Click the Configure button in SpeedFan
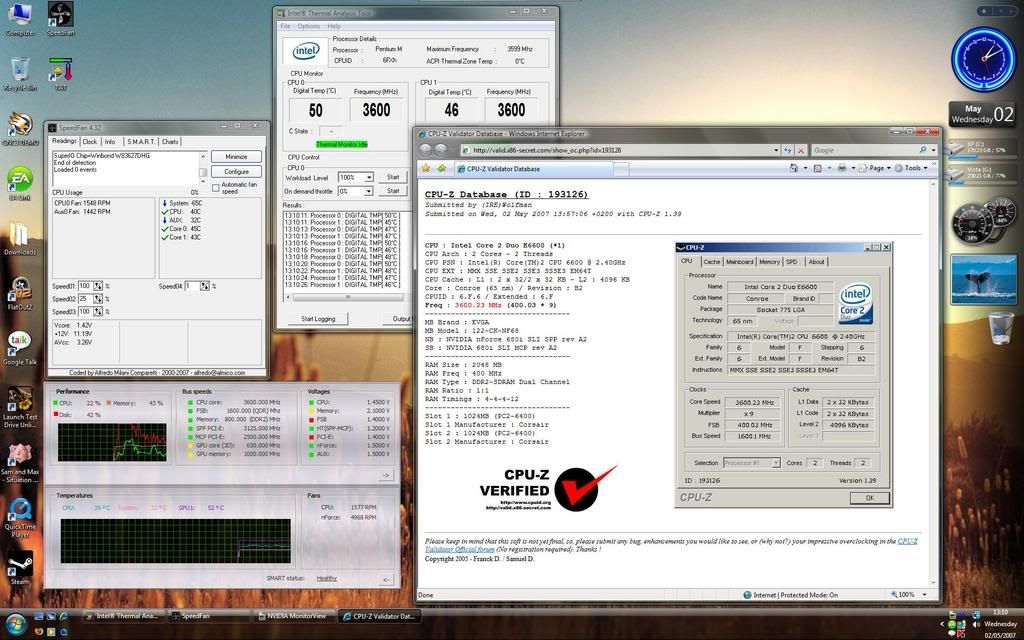Screen dimensions: 1024x640 [236, 172]
